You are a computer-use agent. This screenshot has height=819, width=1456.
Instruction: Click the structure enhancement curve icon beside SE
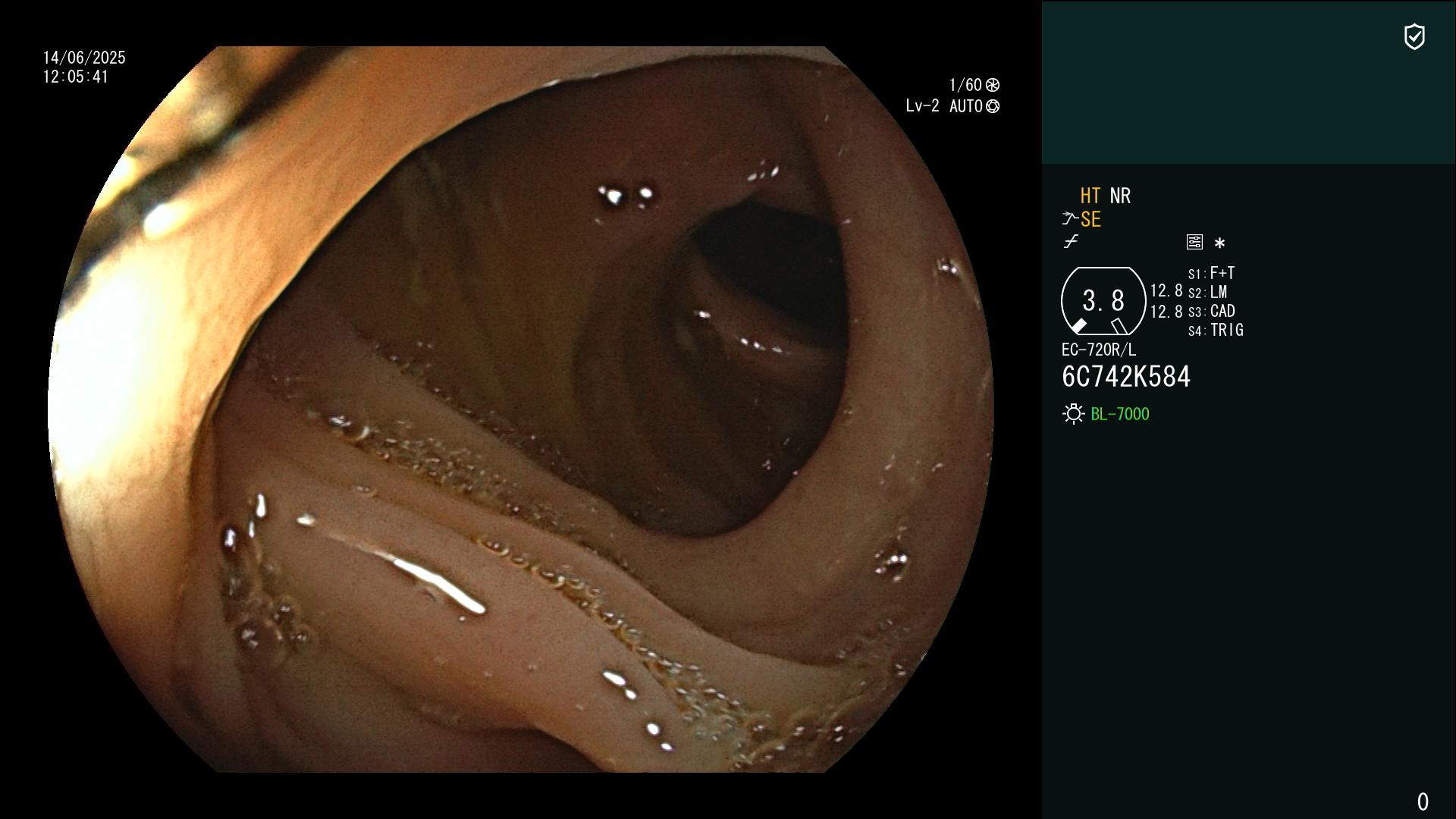[x=1070, y=219]
